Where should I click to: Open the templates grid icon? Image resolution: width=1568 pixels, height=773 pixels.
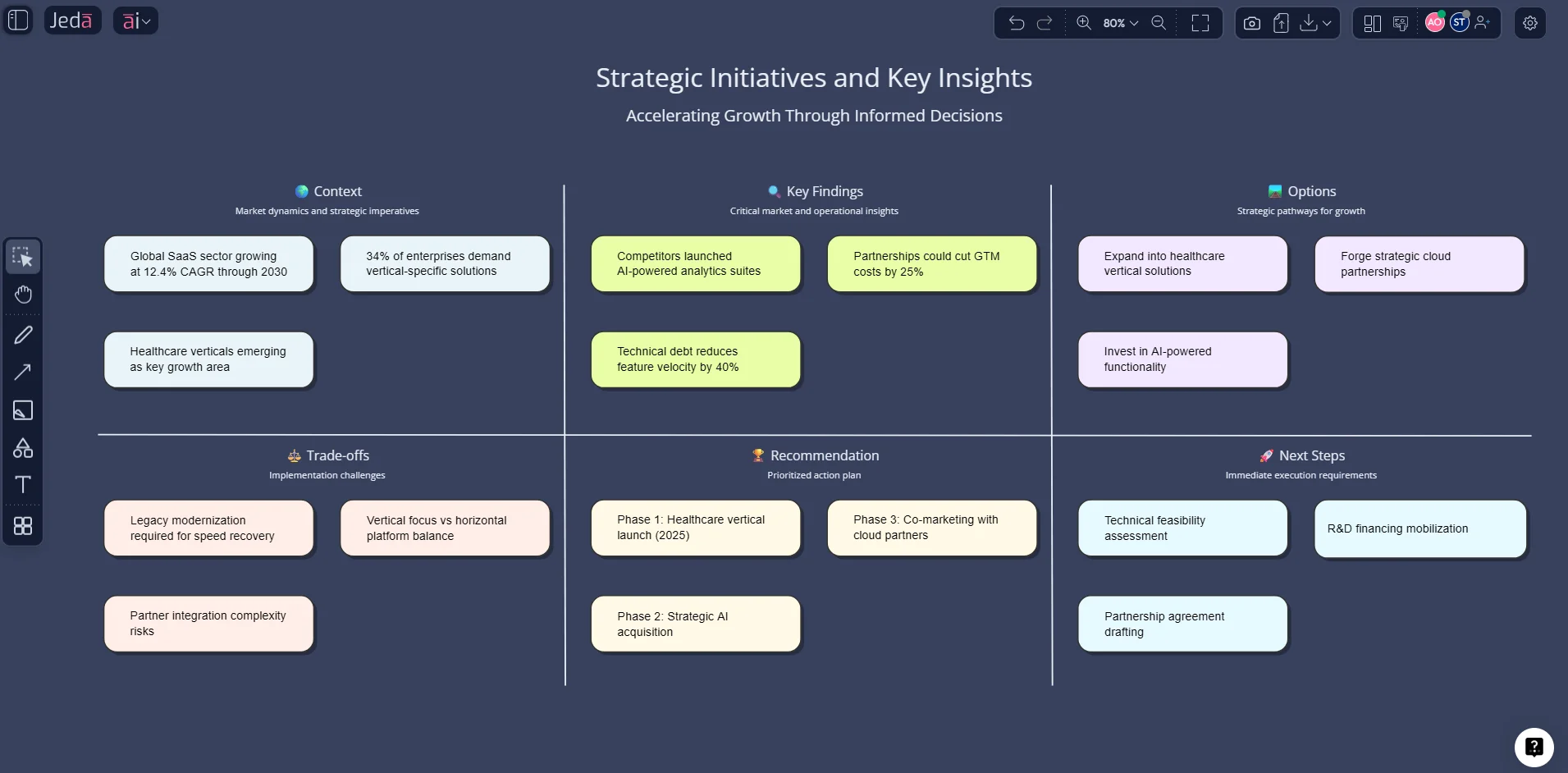(x=23, y=526)
